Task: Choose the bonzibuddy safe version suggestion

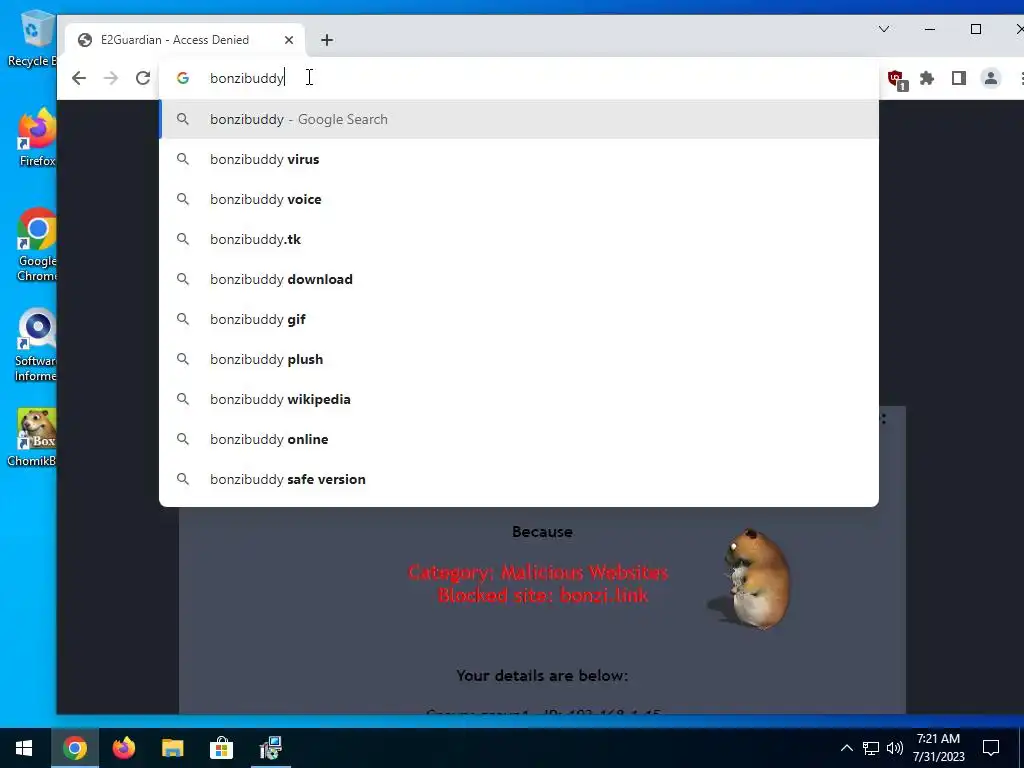Action: 519,479
